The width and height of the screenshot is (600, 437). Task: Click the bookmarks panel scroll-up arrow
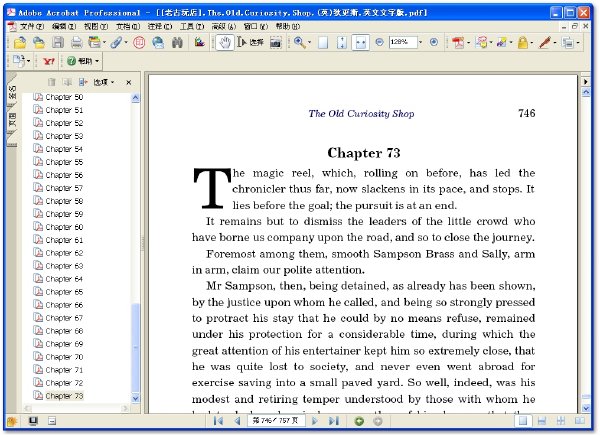point(135,98)
